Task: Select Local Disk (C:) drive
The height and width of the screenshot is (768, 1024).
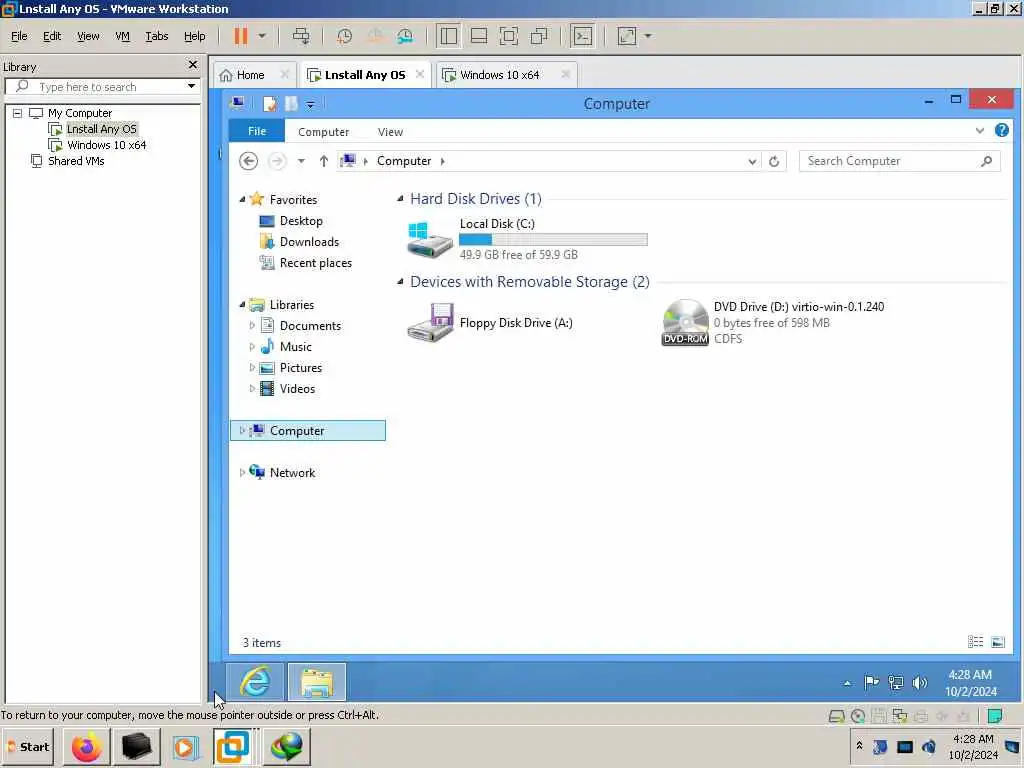Action: [x=526, y=238]
